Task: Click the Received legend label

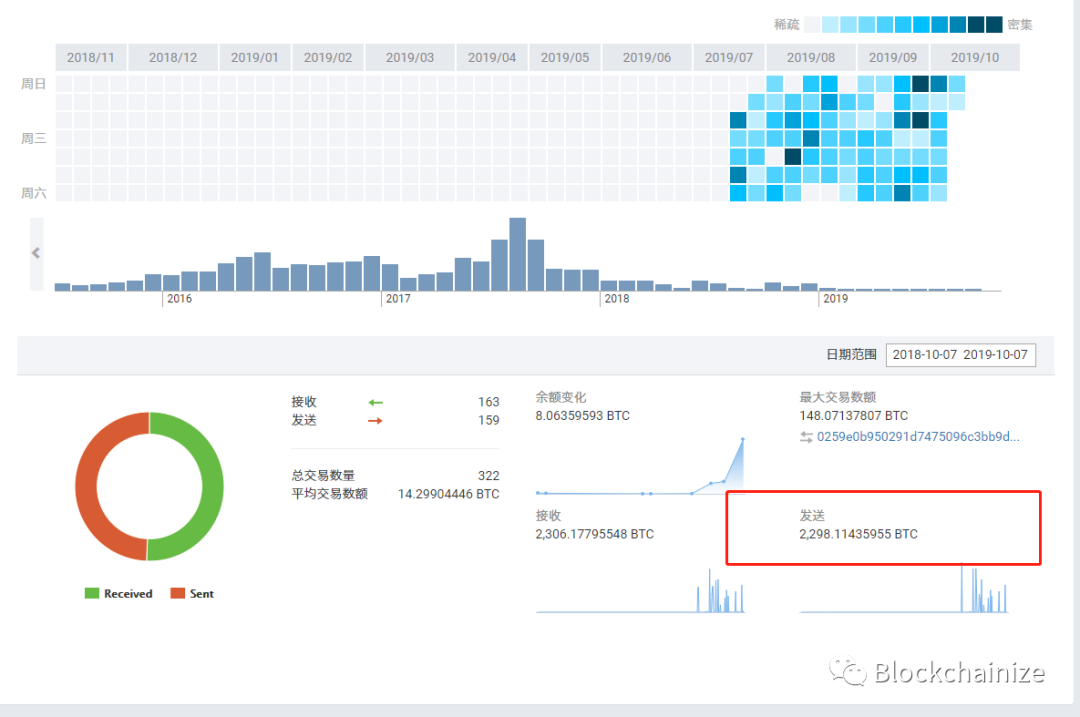Action: 128,594
